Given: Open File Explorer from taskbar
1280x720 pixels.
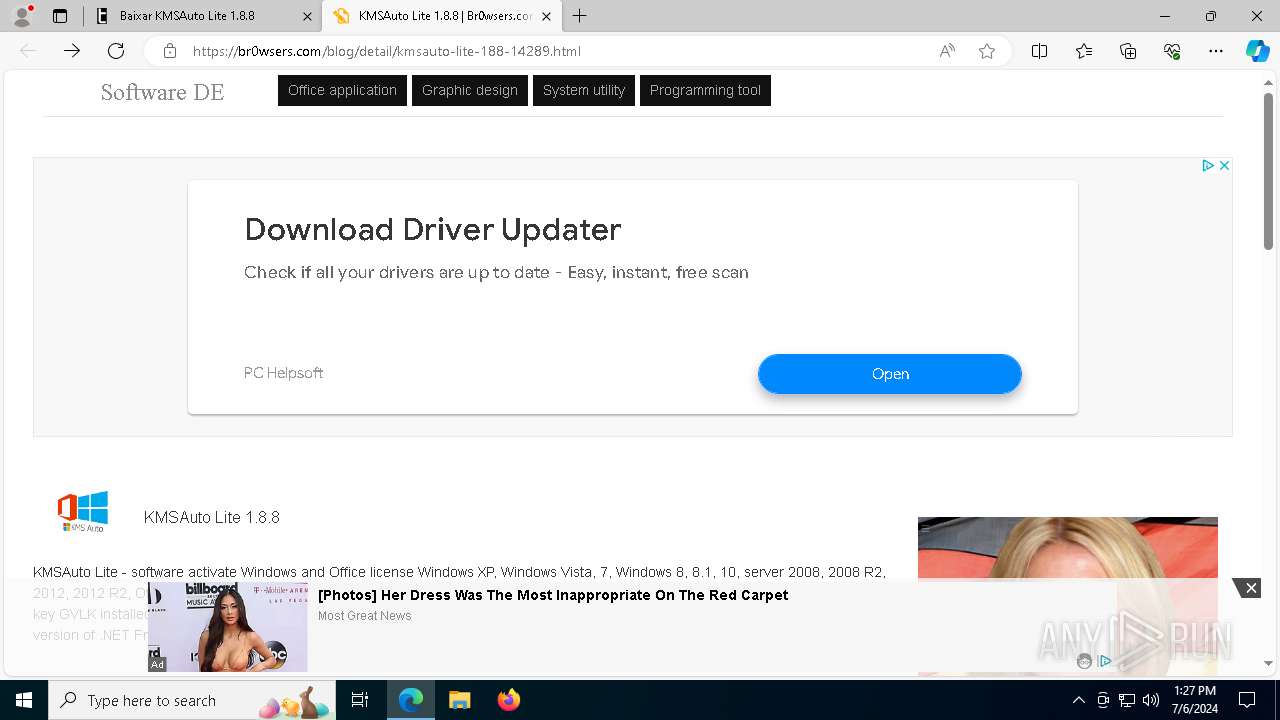Looking at the screenshot, I should (460, 700).
